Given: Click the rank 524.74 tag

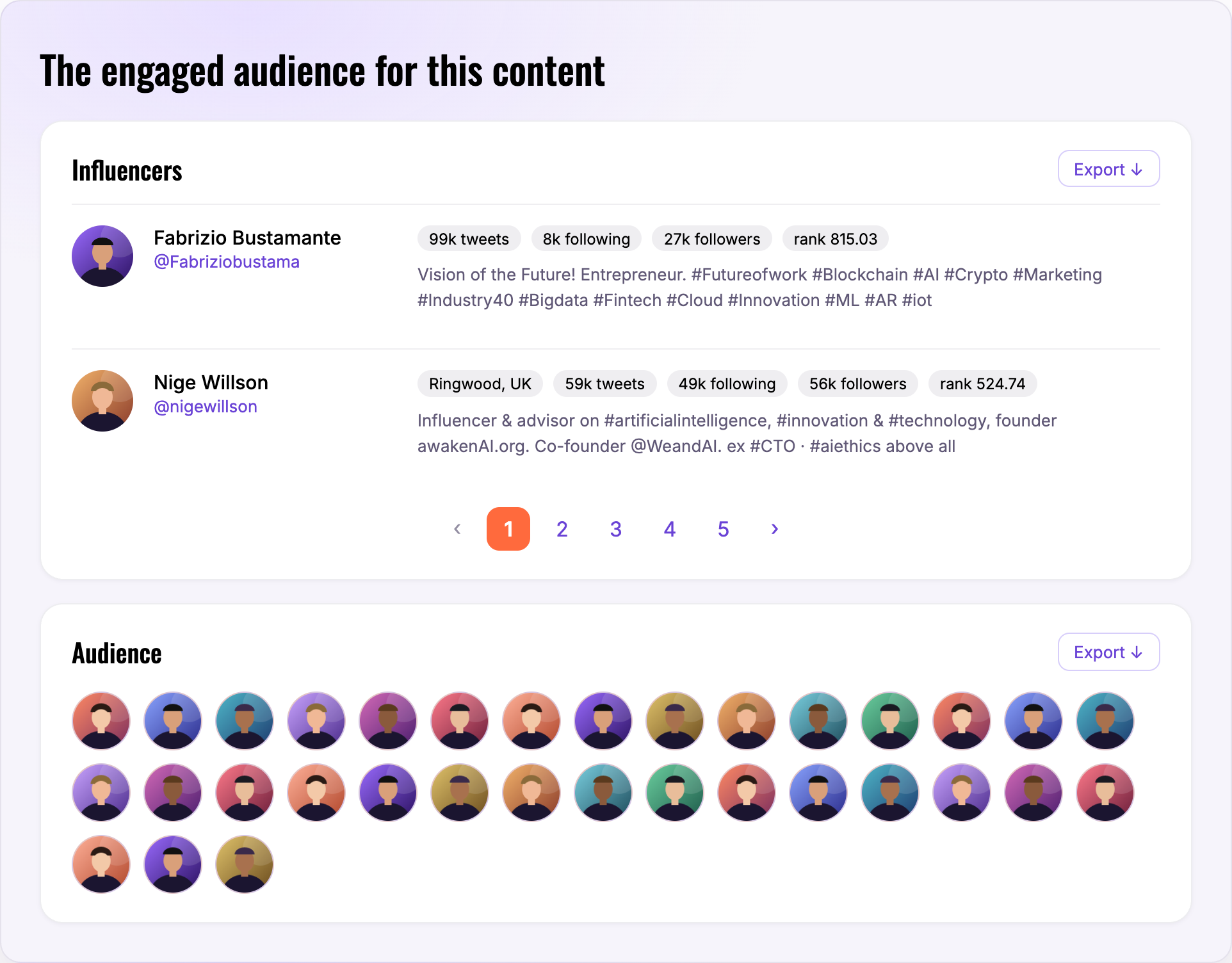Looking at the screenshot, I should pos(983,384).
